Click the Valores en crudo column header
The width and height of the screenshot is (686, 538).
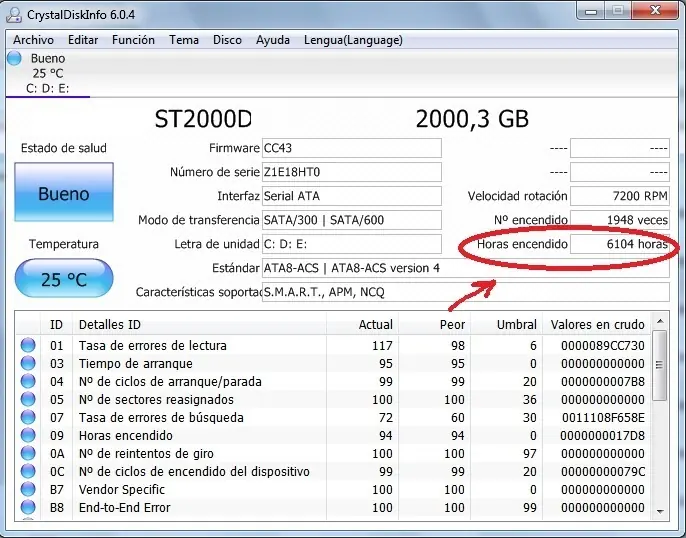pyautogui.click(x=597, y=324)
